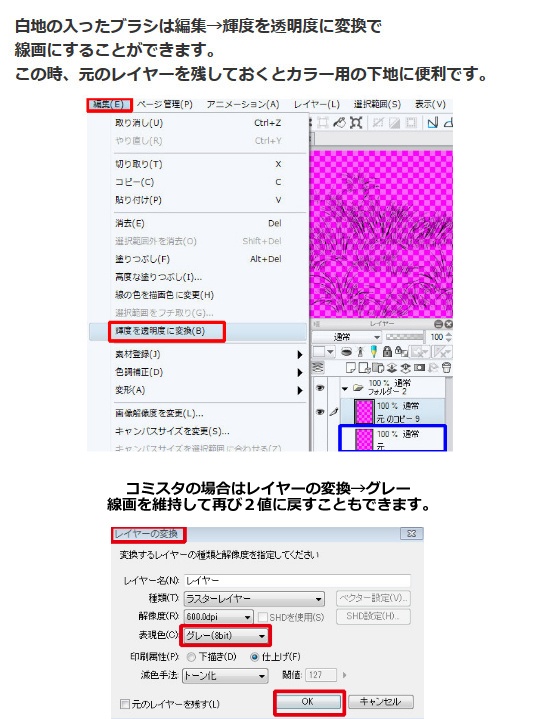Click the merge with layer below icon
Viewport: 548px width, 719px height.
405,368
